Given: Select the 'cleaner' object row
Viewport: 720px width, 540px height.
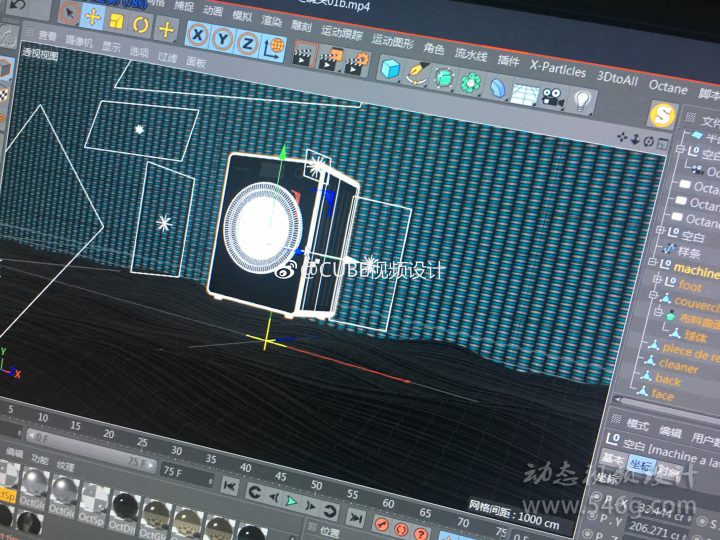Looking at the screenshot, I should coord(678,366).
